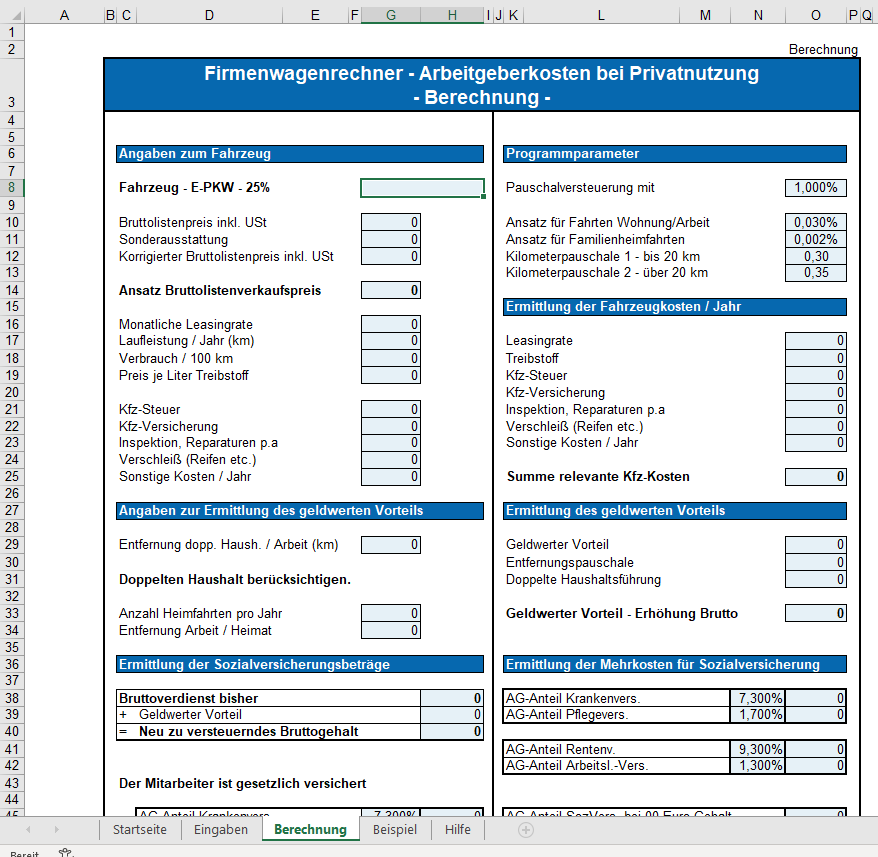Click the Entfernung dopp. Haush. / Arbeit value cell
878x857 pixels.
(x=391, y=544)
